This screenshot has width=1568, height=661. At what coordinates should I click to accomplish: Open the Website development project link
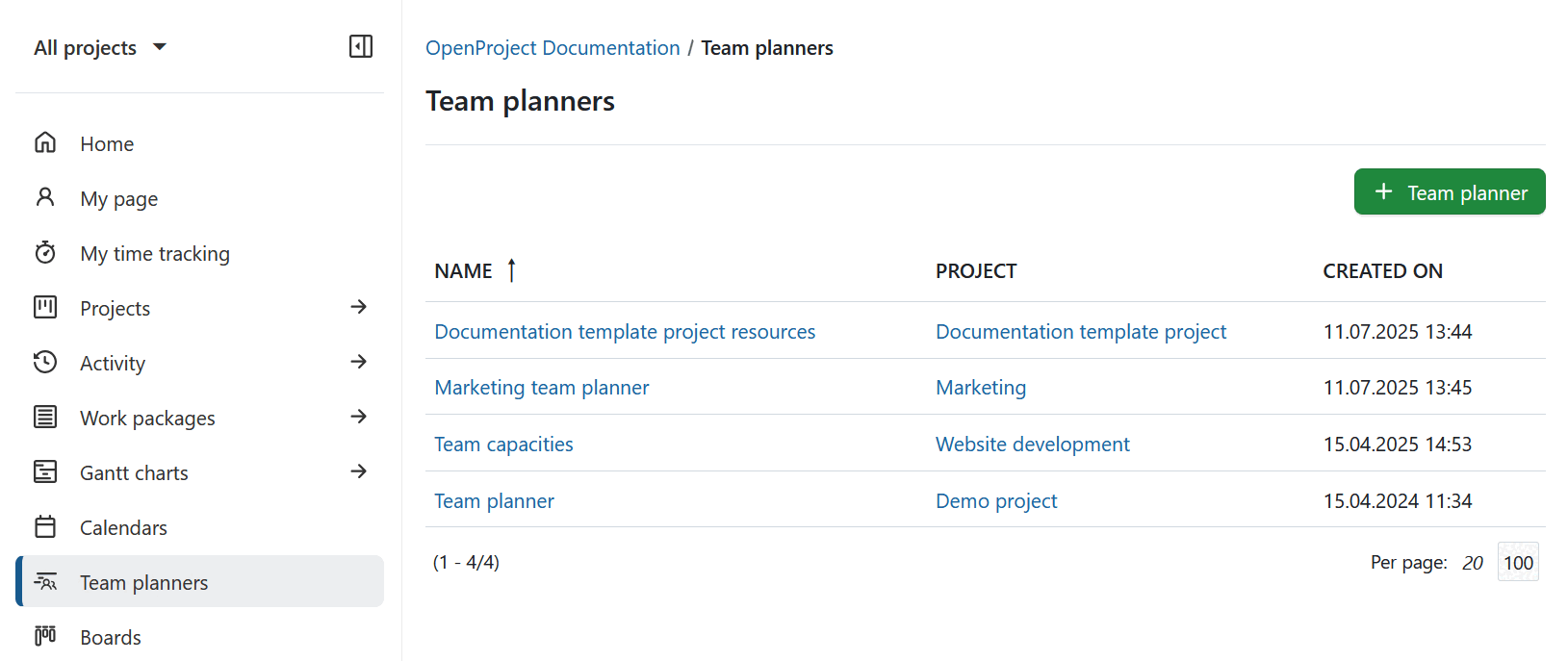(1032, 445)
